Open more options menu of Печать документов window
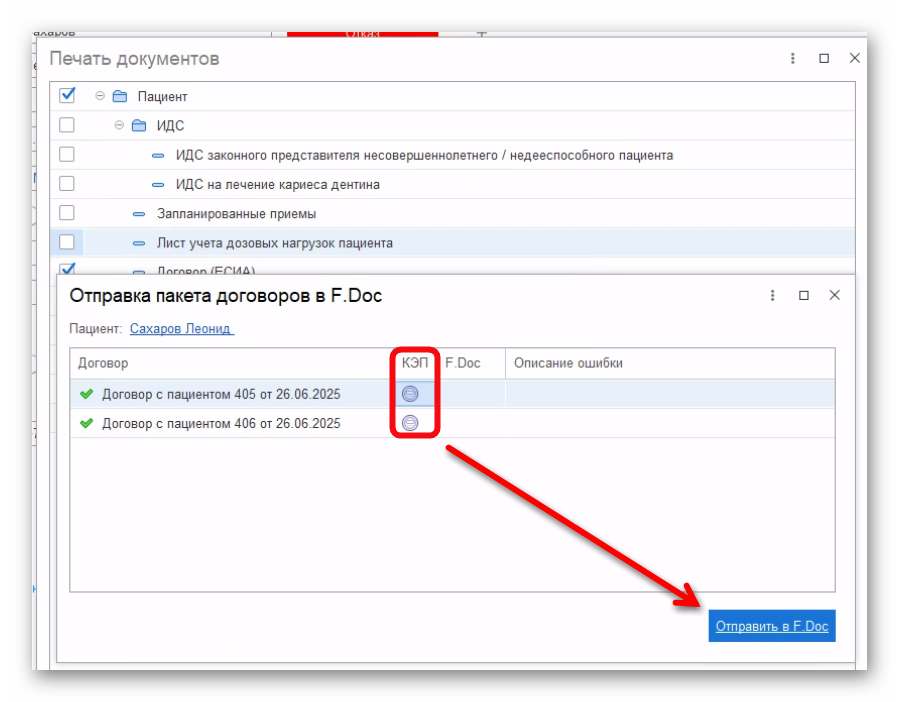Image resolution: width=899 pixels, height=702 pixels. click(x=793, y=58)
